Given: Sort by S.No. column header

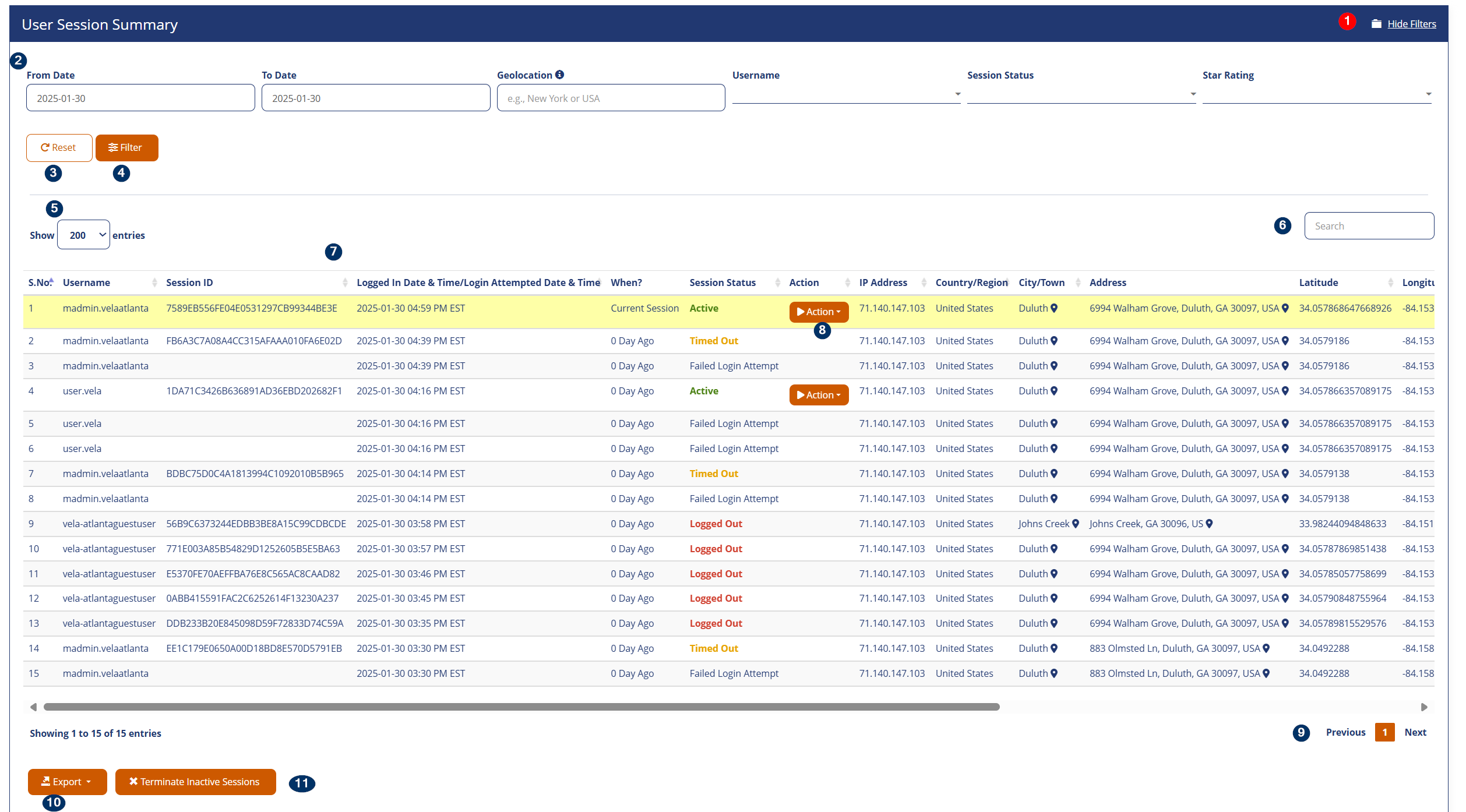Looking at the screenshot, I should pyautogui.click(x=40, y=283).
